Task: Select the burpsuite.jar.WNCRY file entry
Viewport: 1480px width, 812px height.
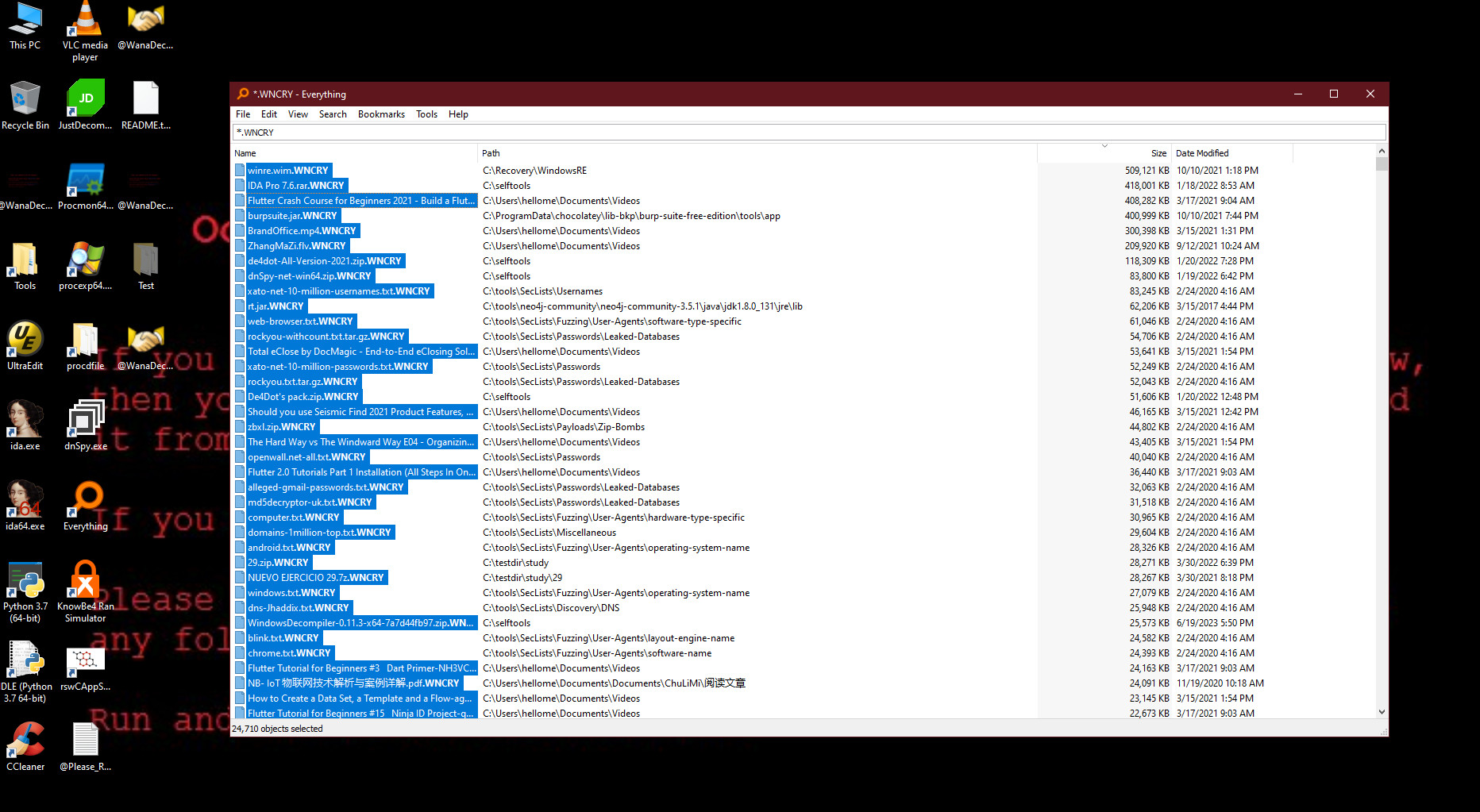Action: (292, 216)
